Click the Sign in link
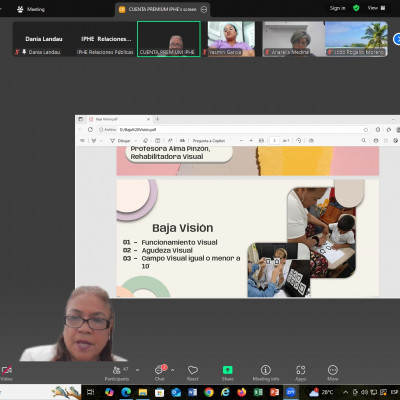Image resolution: width=400 pixels, height=400 pixels. tap(337, 8)
